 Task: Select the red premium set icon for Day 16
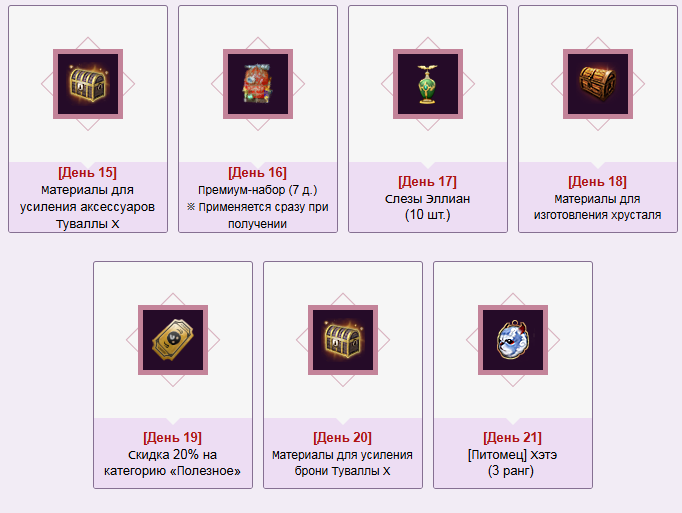258,84
